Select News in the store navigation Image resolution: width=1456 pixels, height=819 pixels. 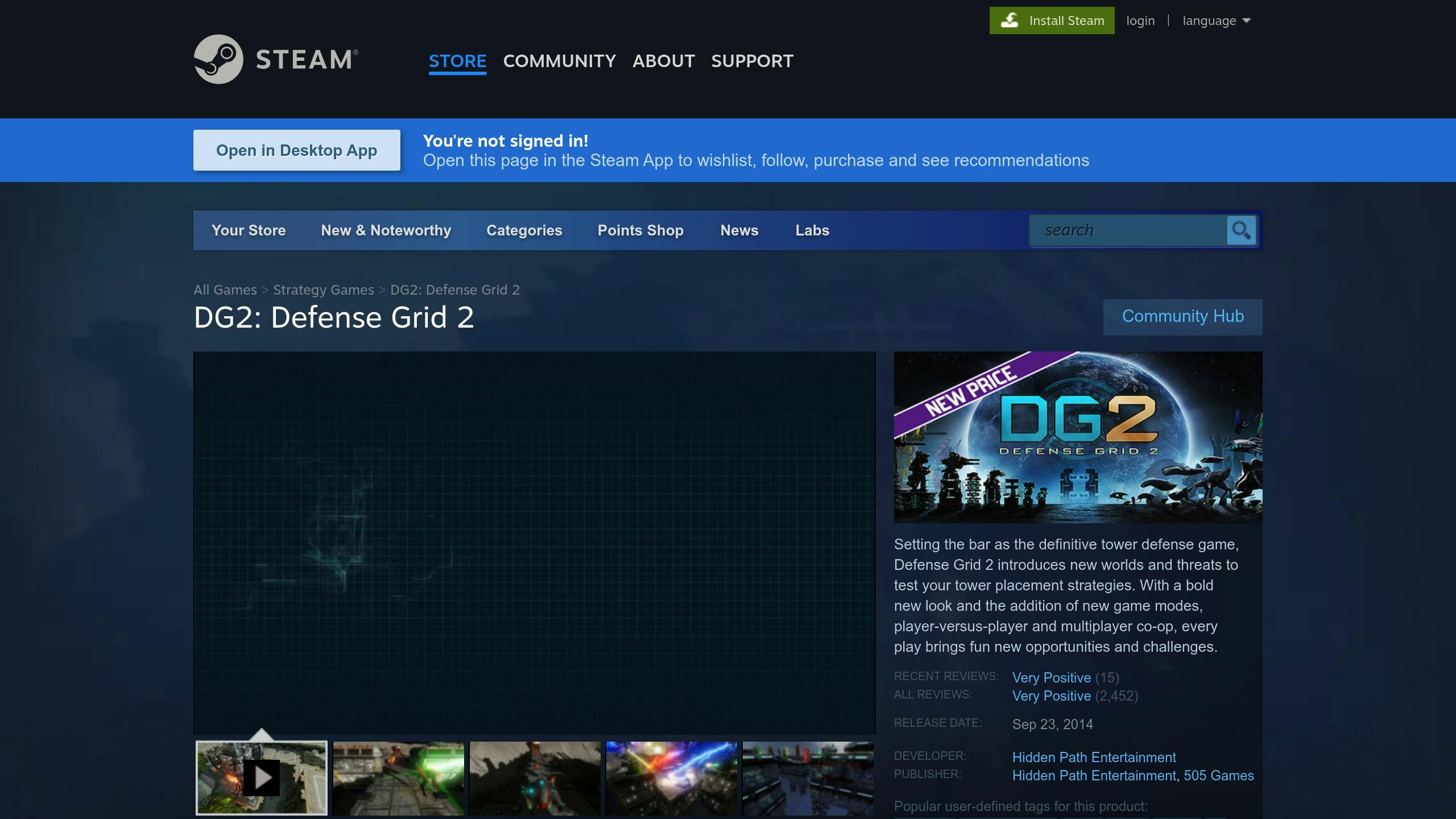pyautogui.click(x=739, y=230)
